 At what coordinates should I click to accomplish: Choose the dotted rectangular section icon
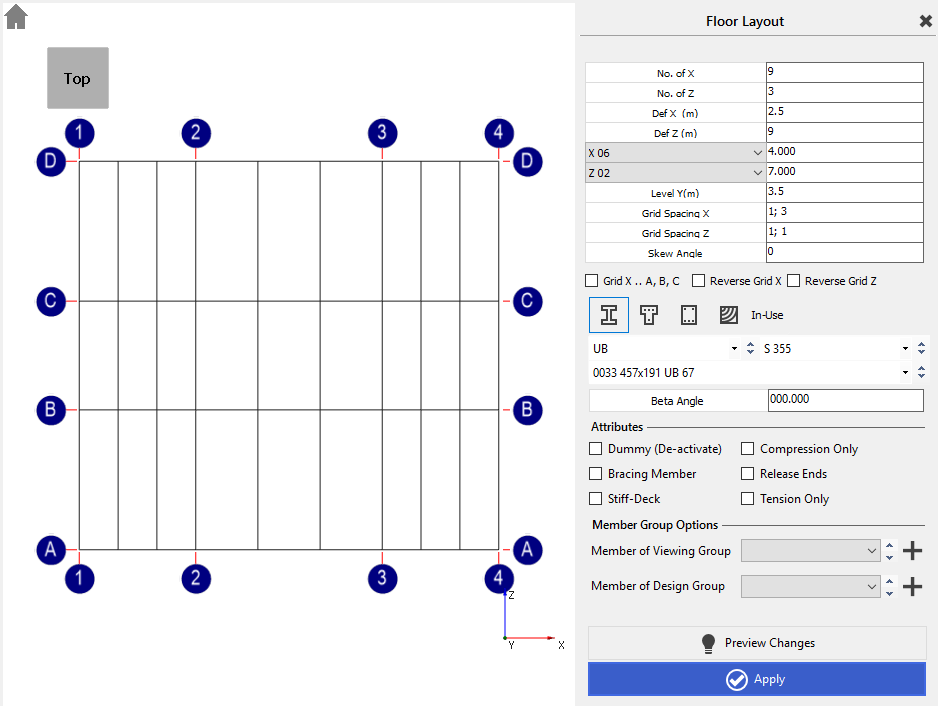click(x=689, y=315)
